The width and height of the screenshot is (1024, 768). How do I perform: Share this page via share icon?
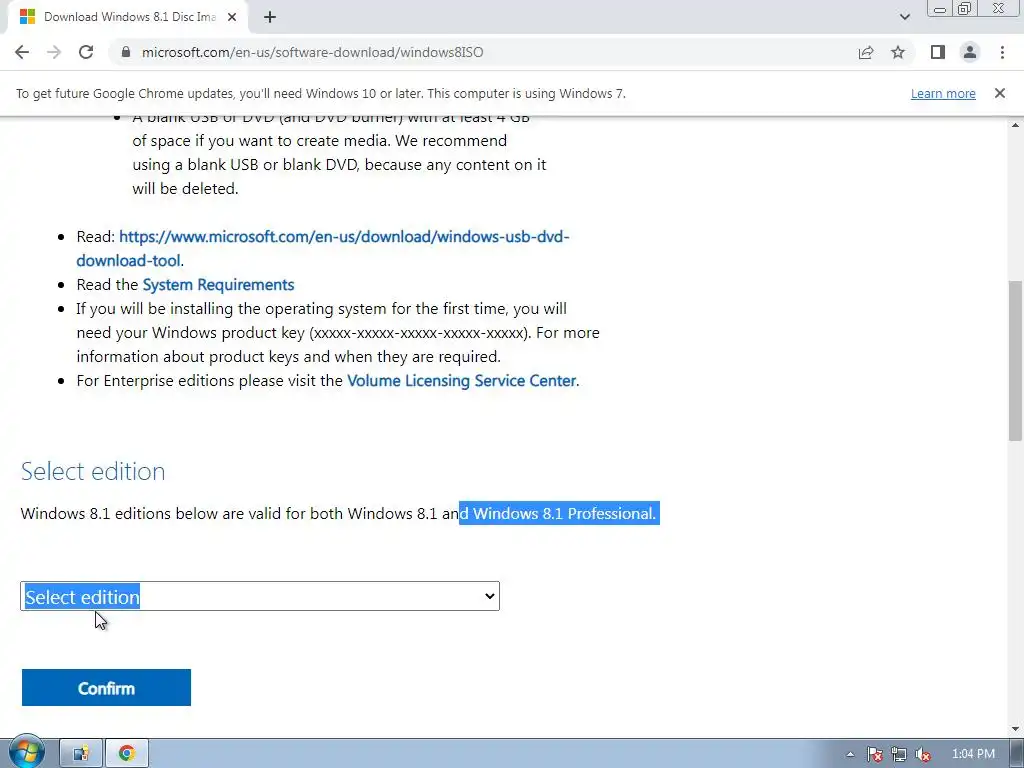(866, 52)
